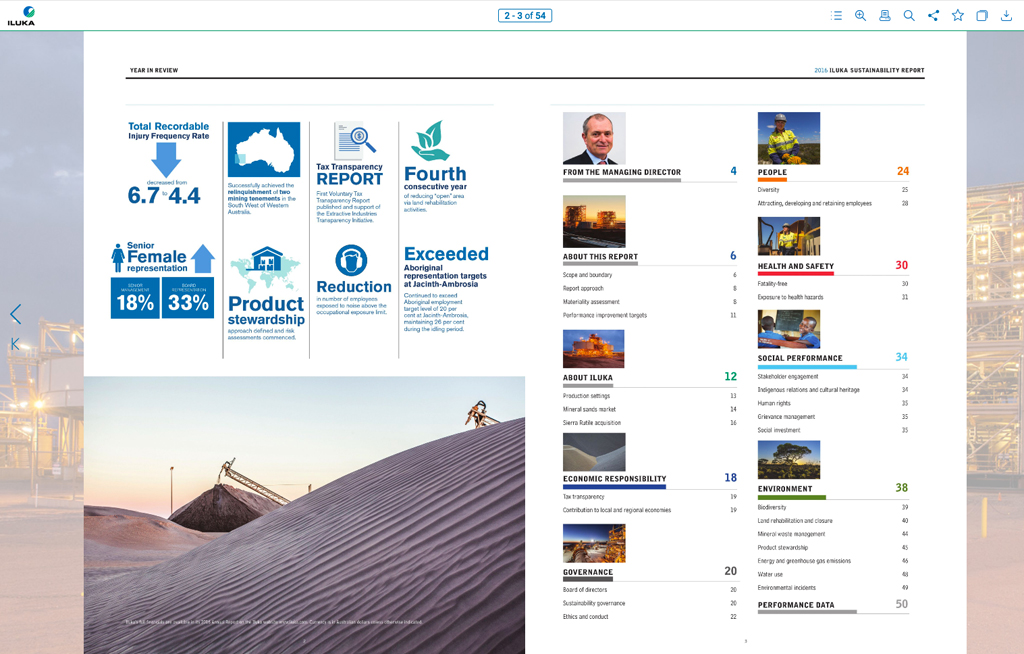Click "Sierra Rutile acquisition" text
Viewport: 1024px width, 654px height.
(x=592, y=423)
